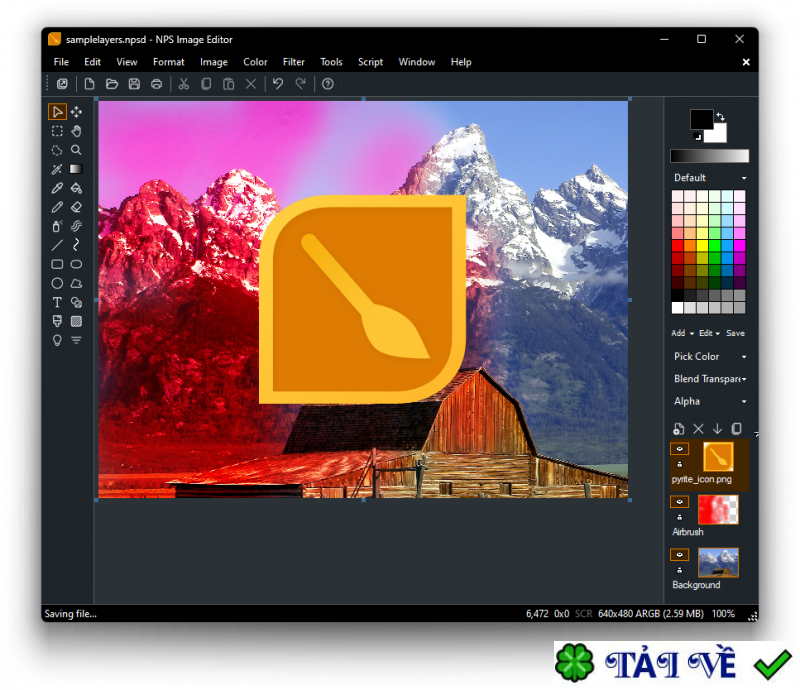Viewport: 800px width, 690px height.
Task: Toggle visibility of the Airbrush layer
Action: [x=680, y=502]
